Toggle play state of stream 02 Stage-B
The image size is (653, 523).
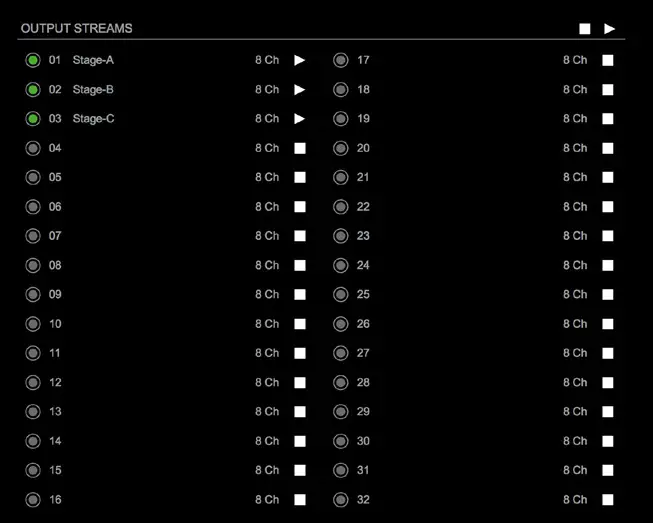299,90
